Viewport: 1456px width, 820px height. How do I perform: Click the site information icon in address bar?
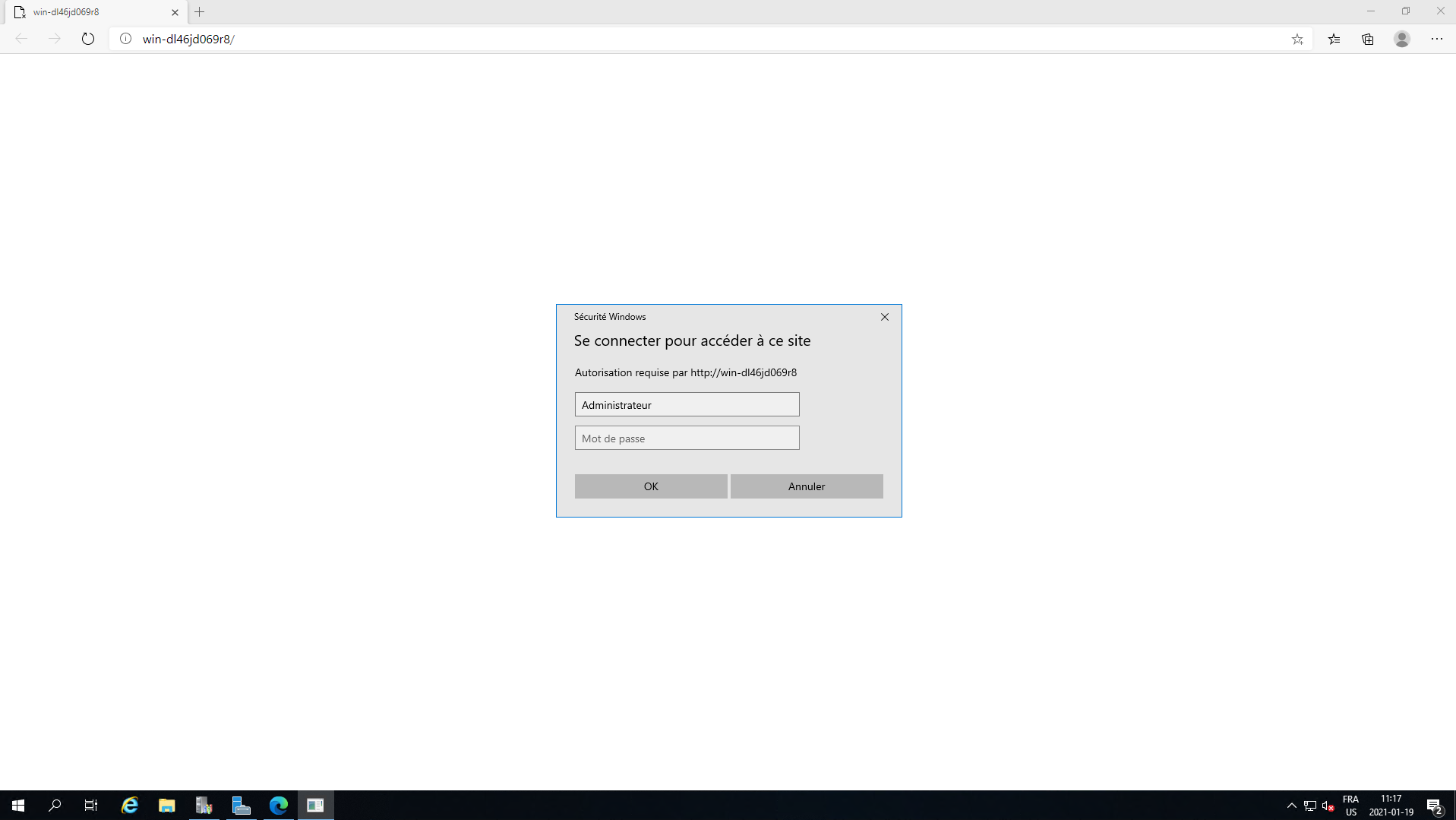126,39
